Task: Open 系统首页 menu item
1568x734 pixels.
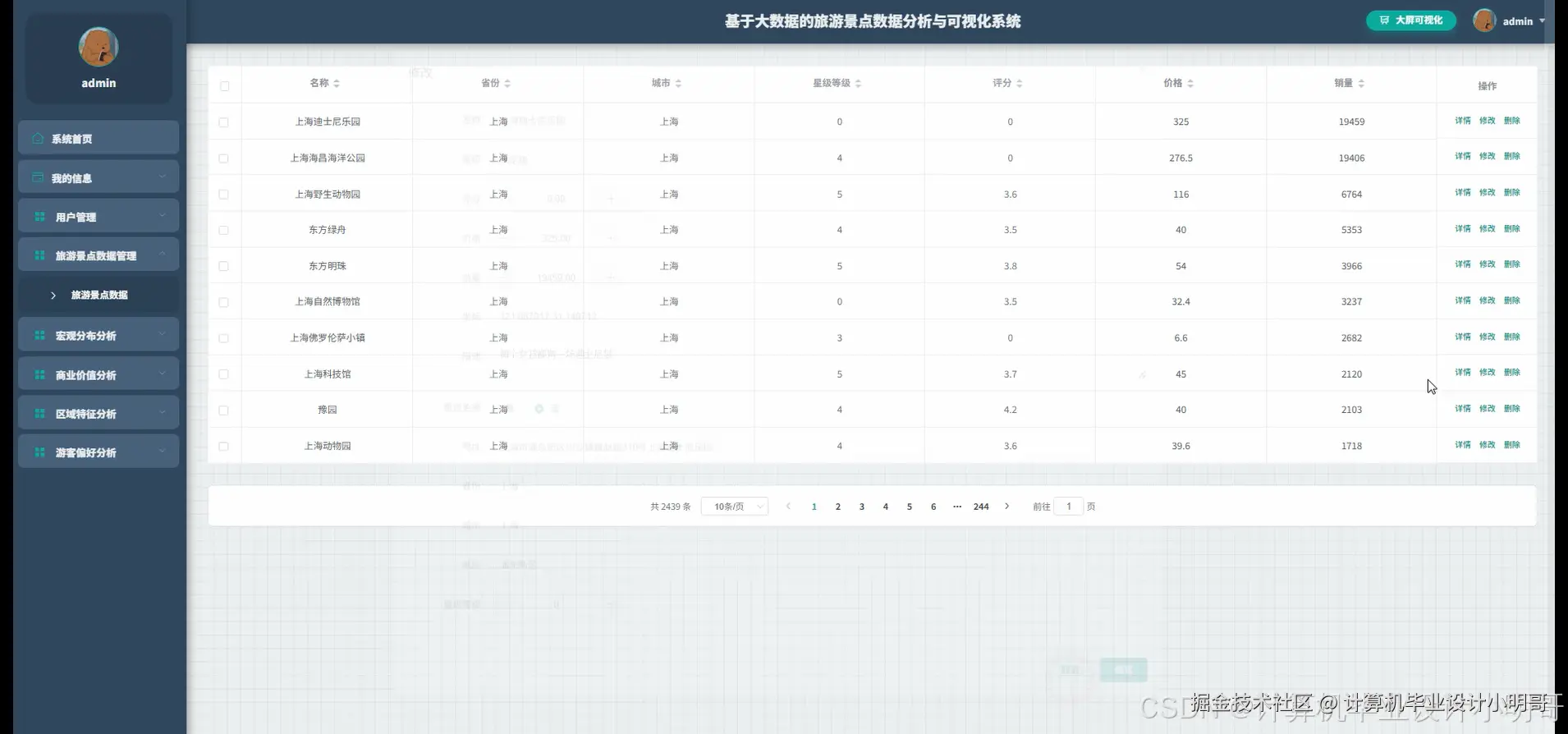Action: 99,138
